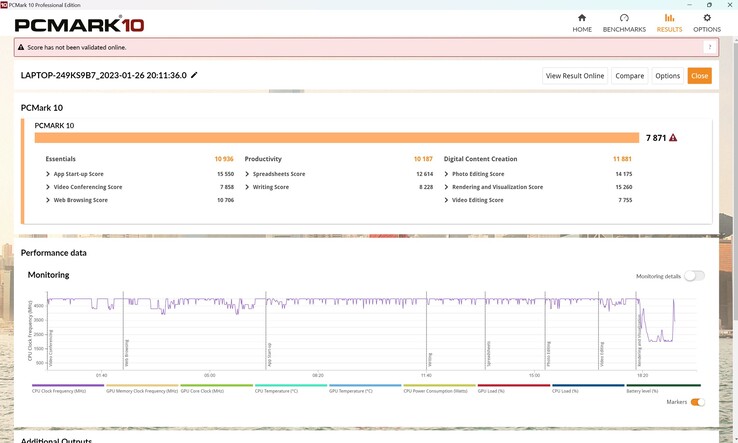Click the Spreadsheets value 12 614
The height and width of the screenshot is (443, 738).
point(425,174)
